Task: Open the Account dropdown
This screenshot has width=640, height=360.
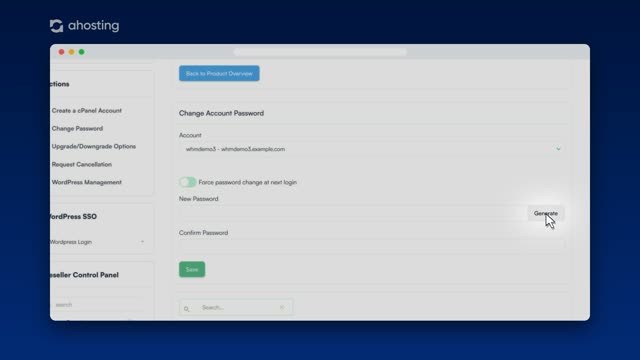Action: click(x=372, y=149)
